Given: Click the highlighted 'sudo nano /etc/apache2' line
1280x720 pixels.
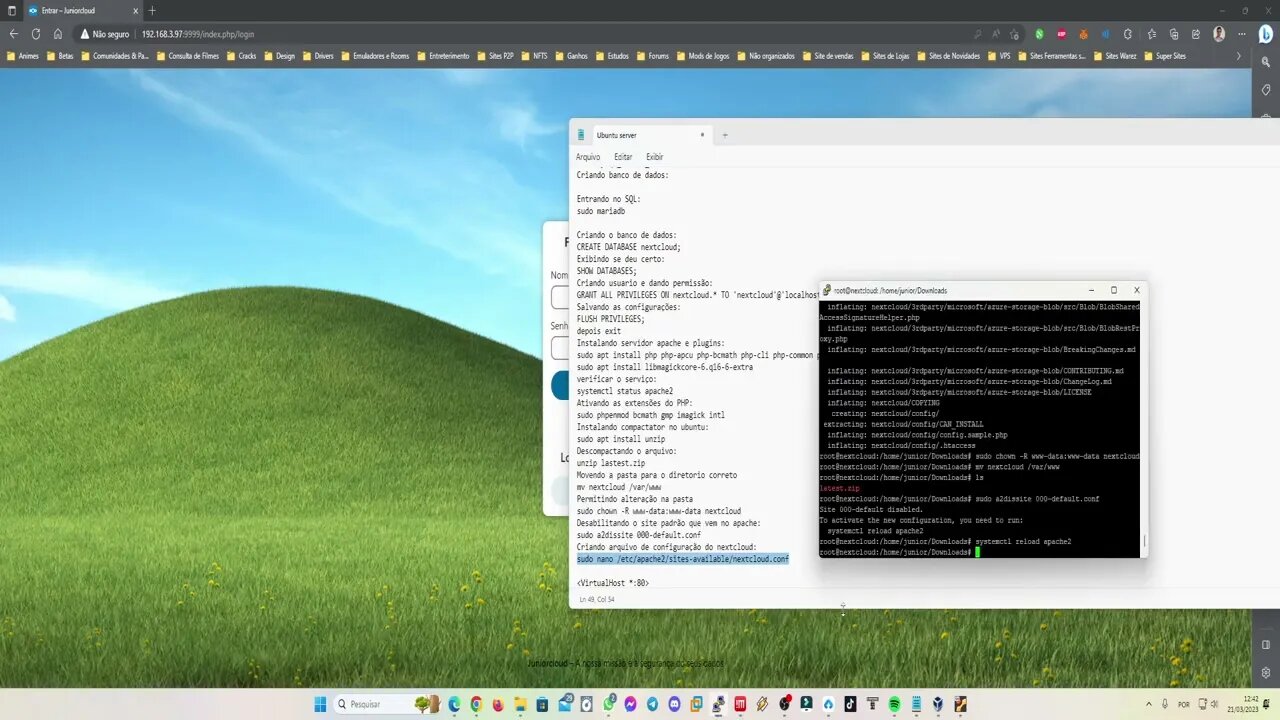Looking at the screenshot, I should coord(683,559).
